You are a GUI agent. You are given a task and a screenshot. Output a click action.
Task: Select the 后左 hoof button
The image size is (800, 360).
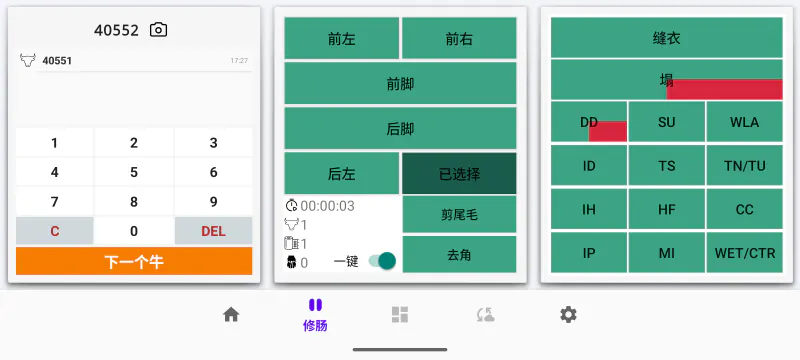[342, 173]
